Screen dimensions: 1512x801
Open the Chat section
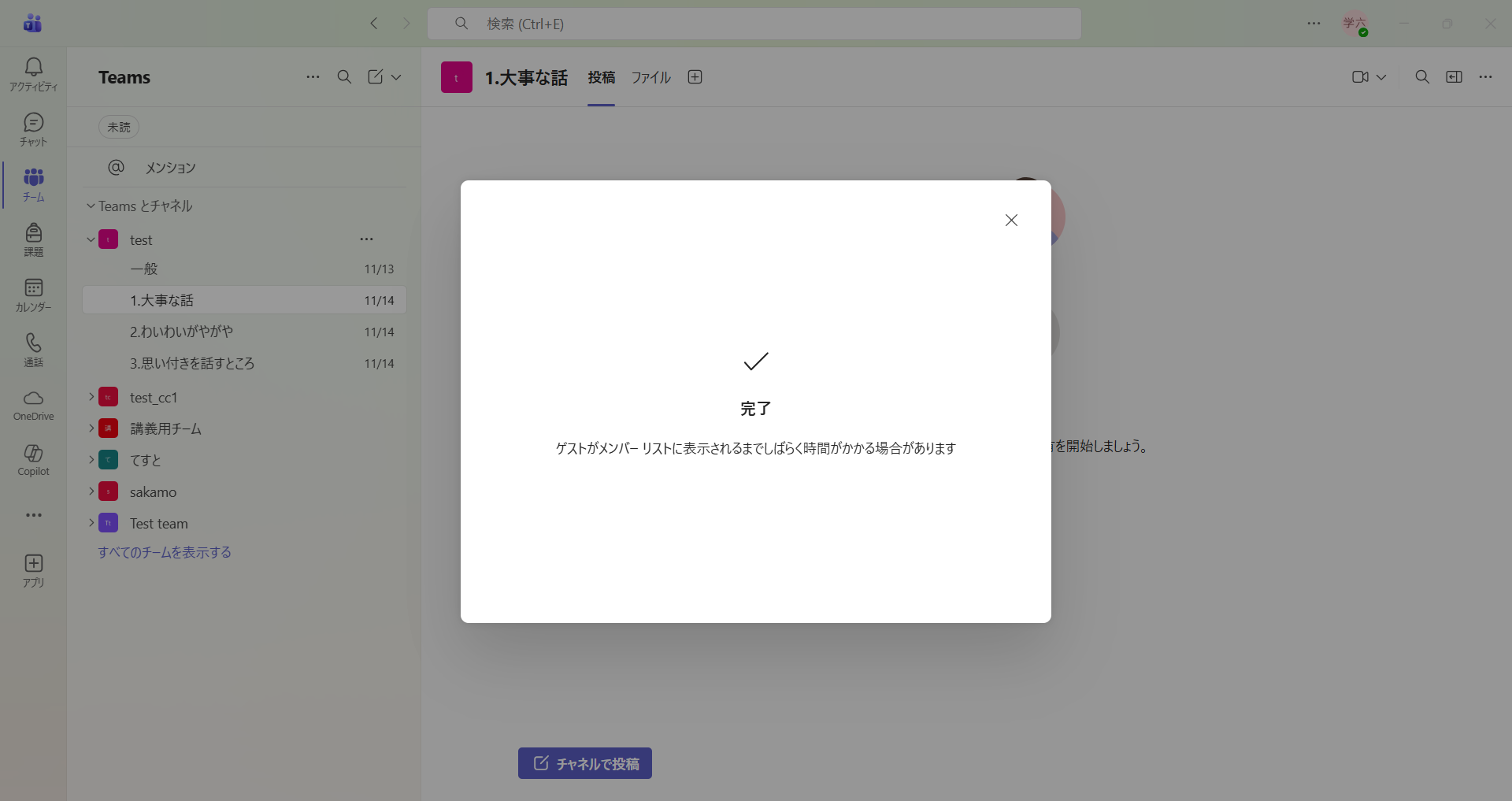tap(33, 129)
